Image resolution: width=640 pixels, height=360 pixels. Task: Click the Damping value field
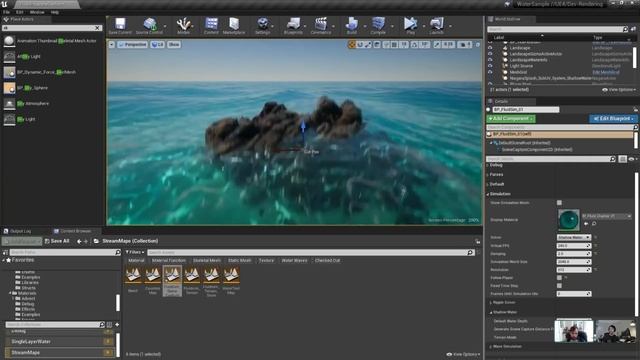(x=574, y=254)
